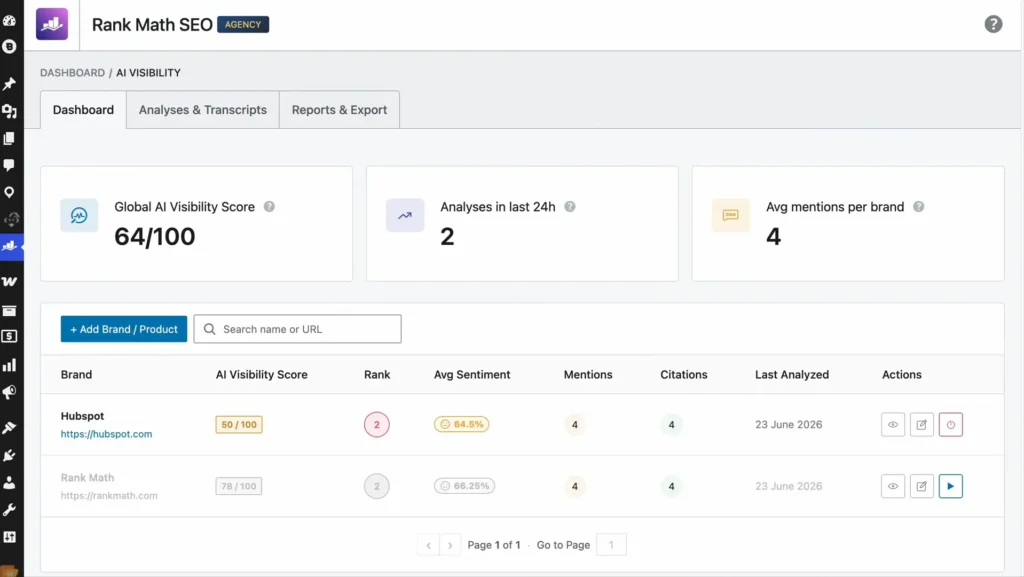The width and height of the screenshot is (1024, 577).
Task: Open the WordPress Dashboard gauge icon
Action: tap(9, 20)
